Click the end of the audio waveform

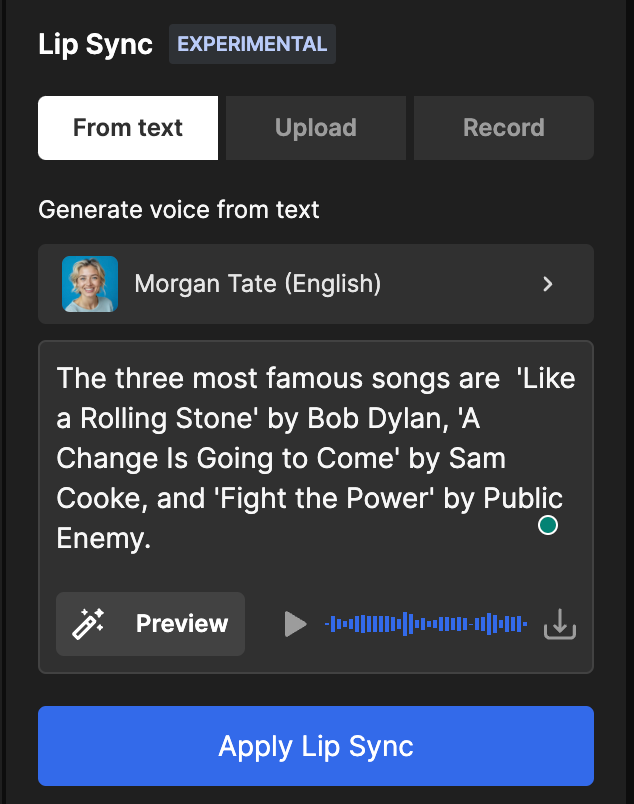(x=525, y=624)
